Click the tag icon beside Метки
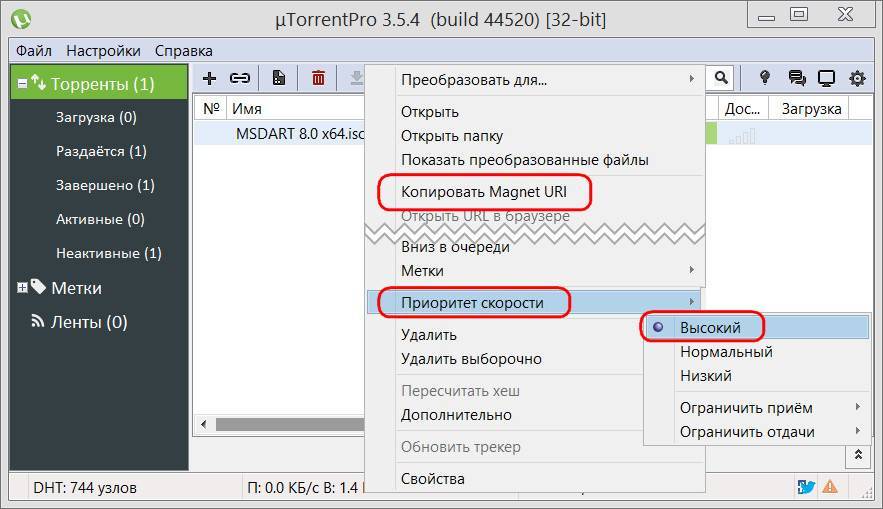 pos(38,287)
